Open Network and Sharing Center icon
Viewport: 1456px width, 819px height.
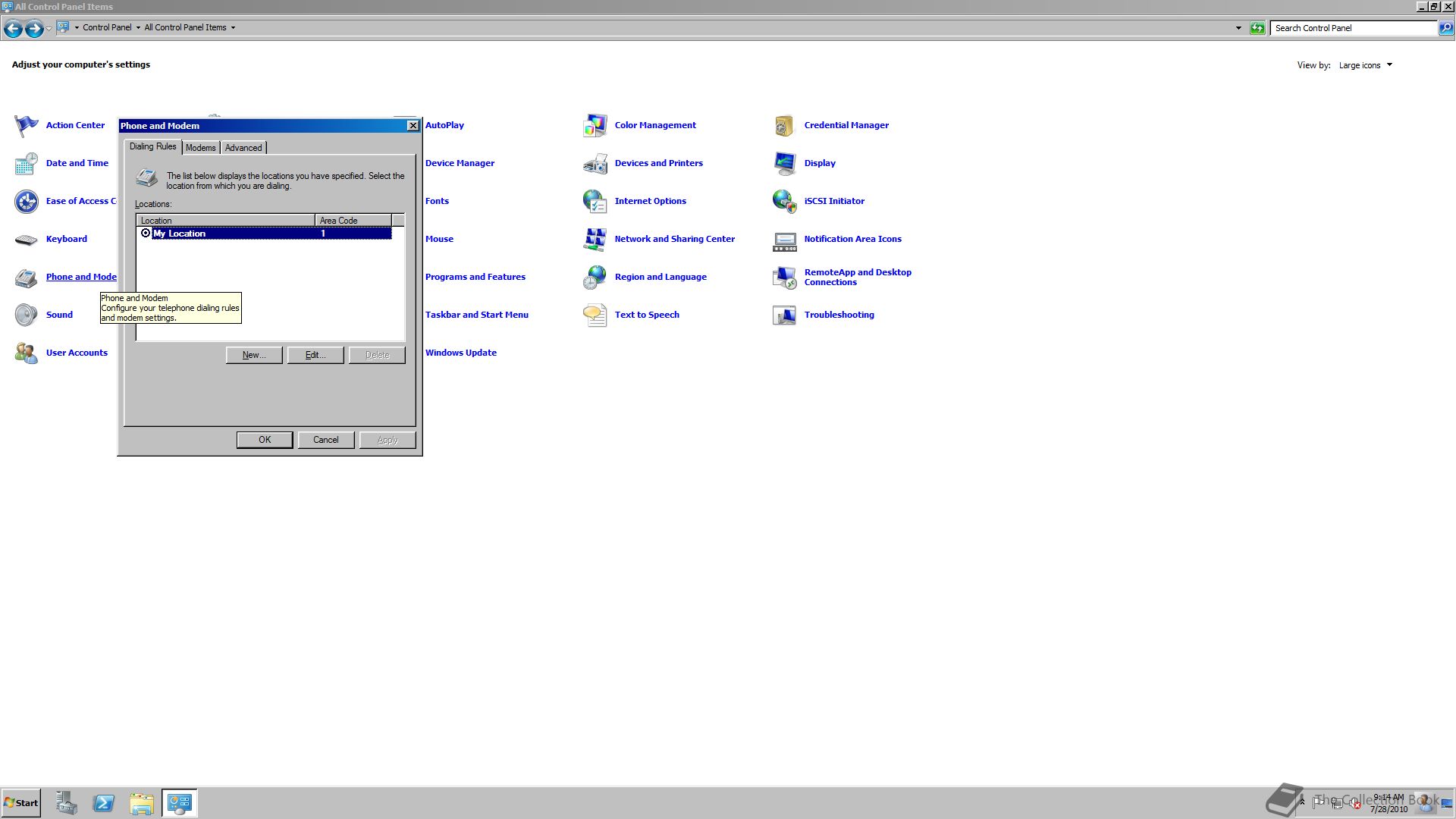(595, 239)
